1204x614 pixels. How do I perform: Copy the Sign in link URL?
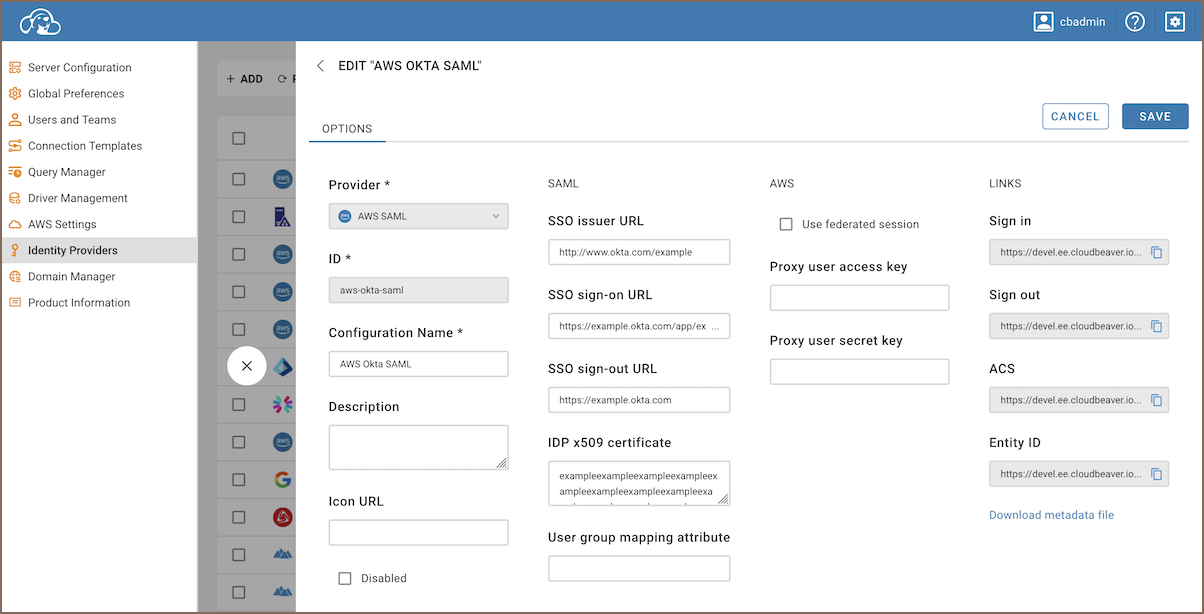pos(1156,253)
